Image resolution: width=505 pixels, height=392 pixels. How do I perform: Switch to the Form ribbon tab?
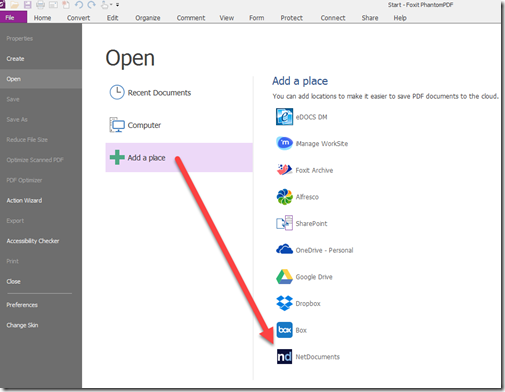pos(257,18)
